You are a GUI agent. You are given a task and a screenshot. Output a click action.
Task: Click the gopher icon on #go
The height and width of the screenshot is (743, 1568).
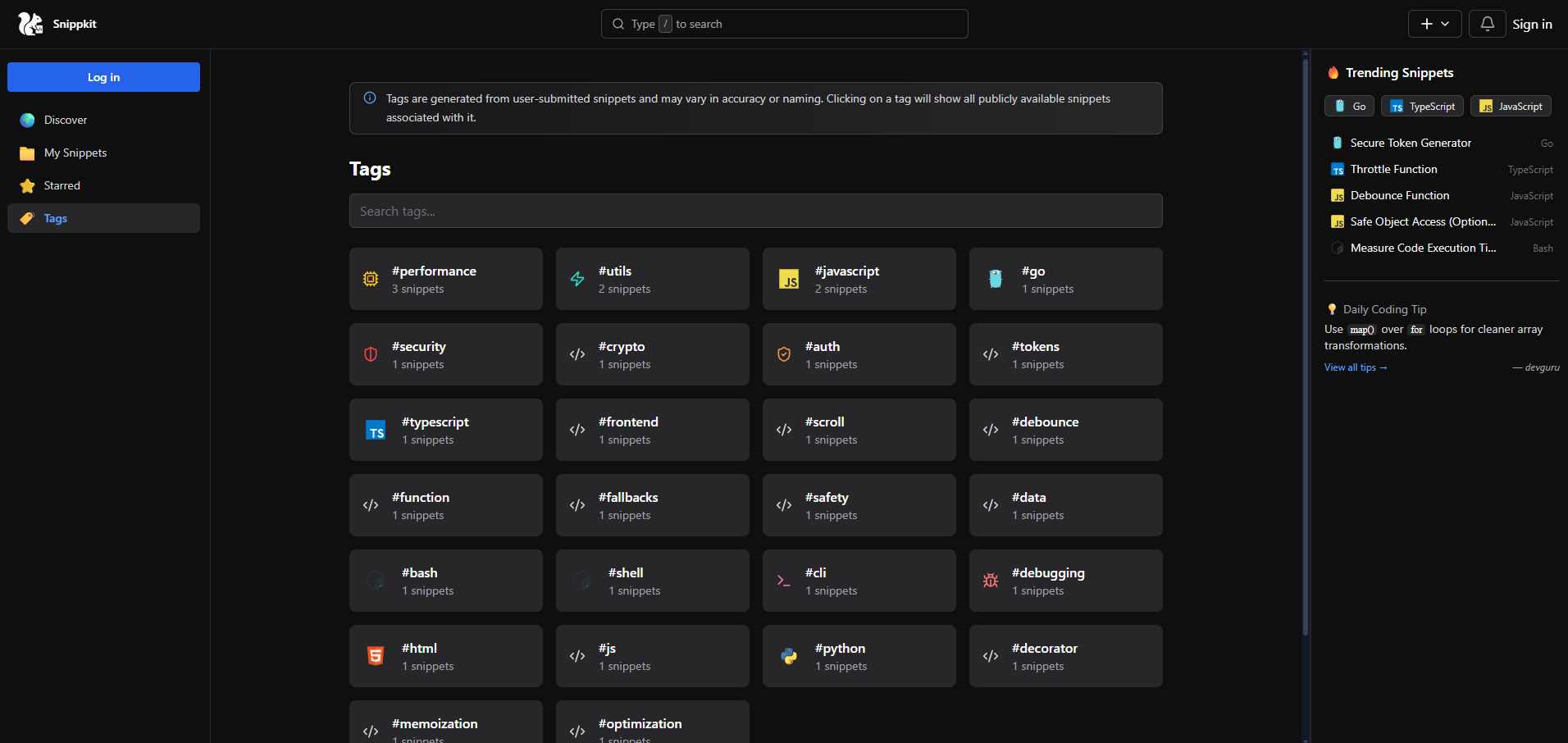[x=996, y=279]
